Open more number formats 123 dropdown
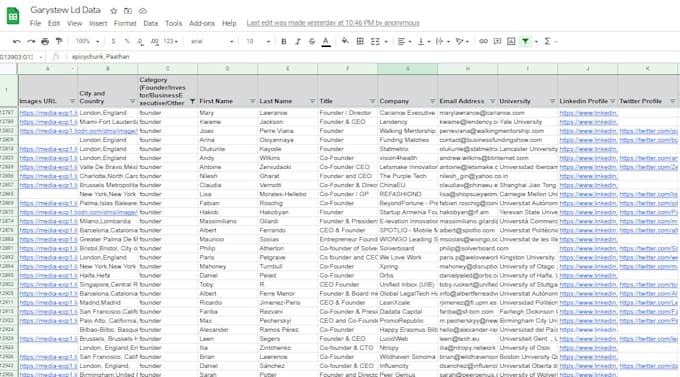The height and width of the screenshot is (377, 680). 170,41
